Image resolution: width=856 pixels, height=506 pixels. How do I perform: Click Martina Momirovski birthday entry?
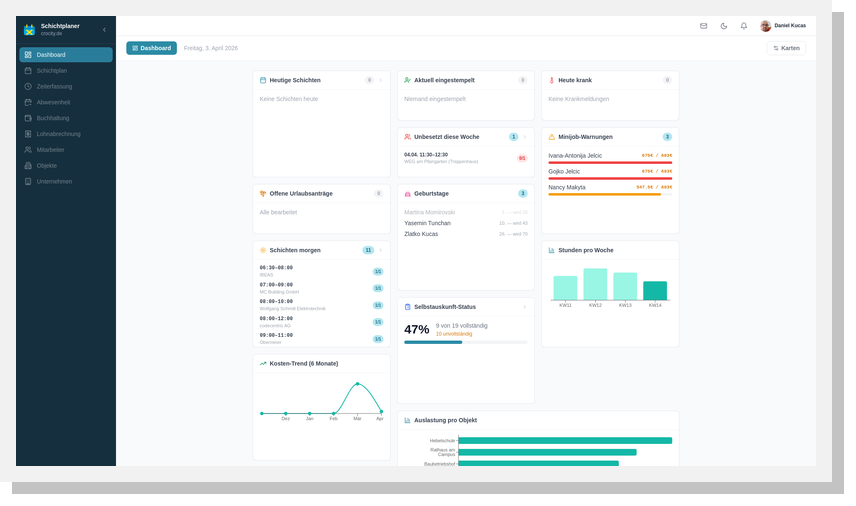point(466,212)
